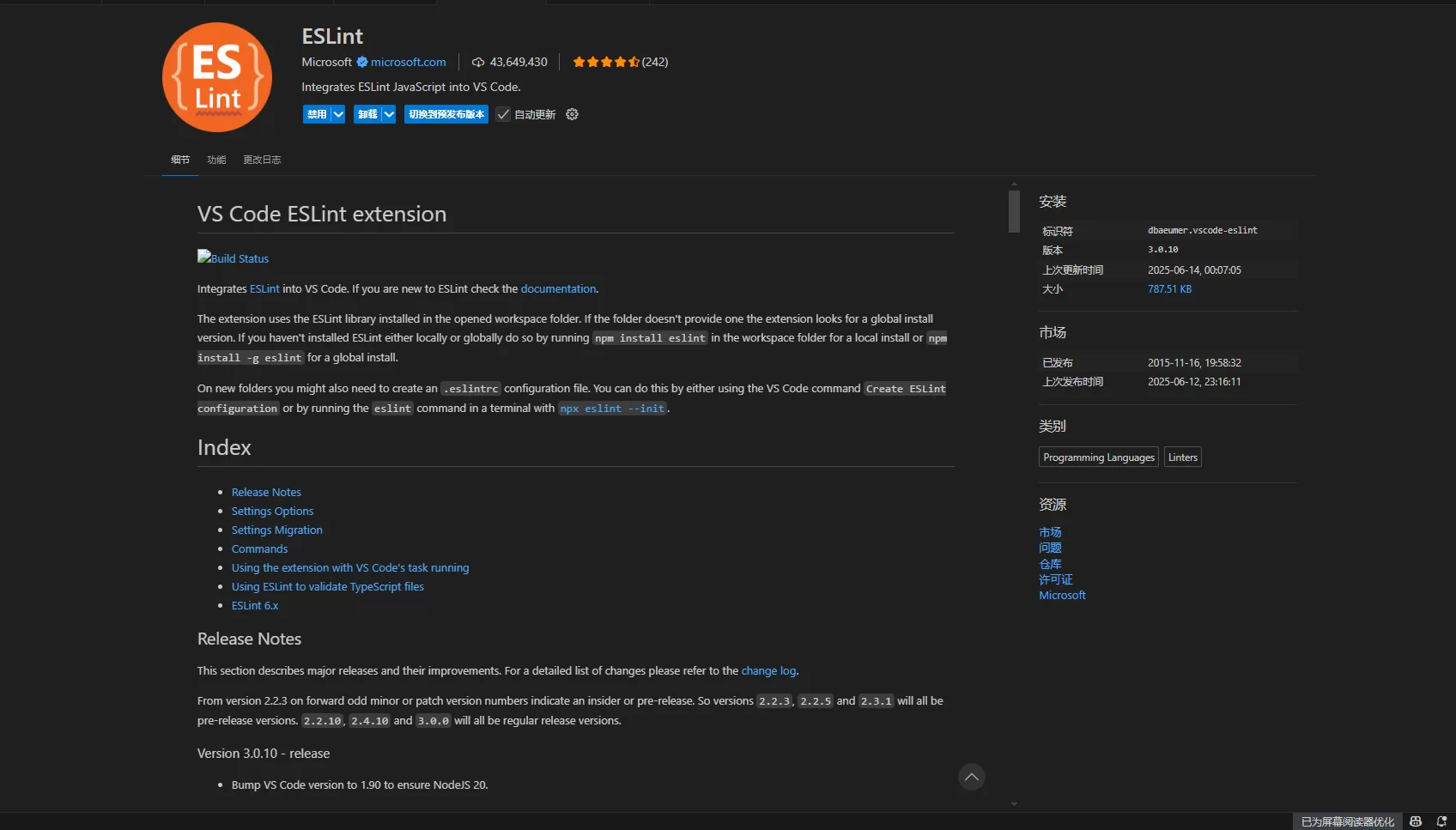Click the 787.51 KB size link
The image size is (1456, 830).
tap(1169, 289)
